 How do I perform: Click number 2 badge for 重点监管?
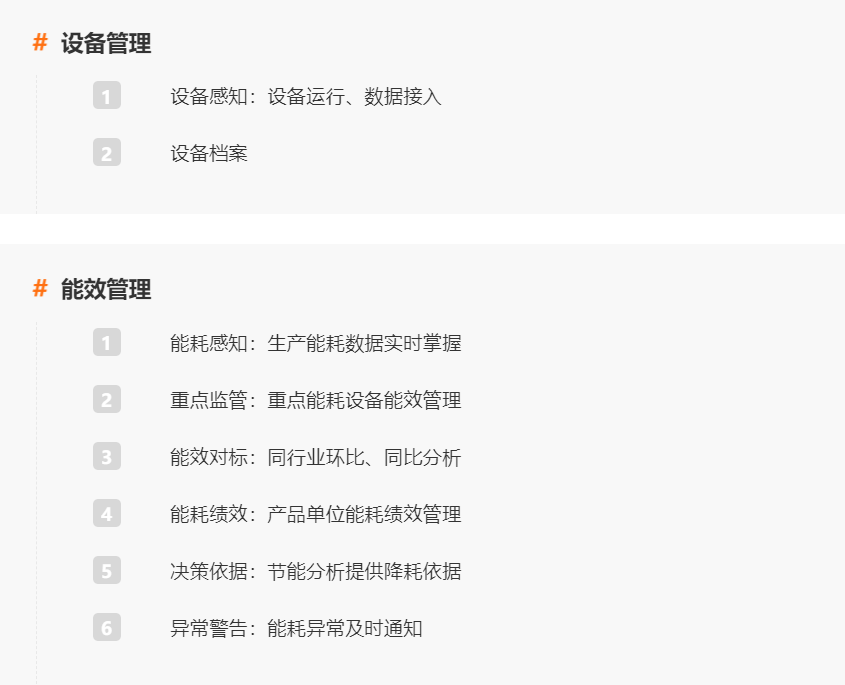pyautogui.click(x=107, y=399)
